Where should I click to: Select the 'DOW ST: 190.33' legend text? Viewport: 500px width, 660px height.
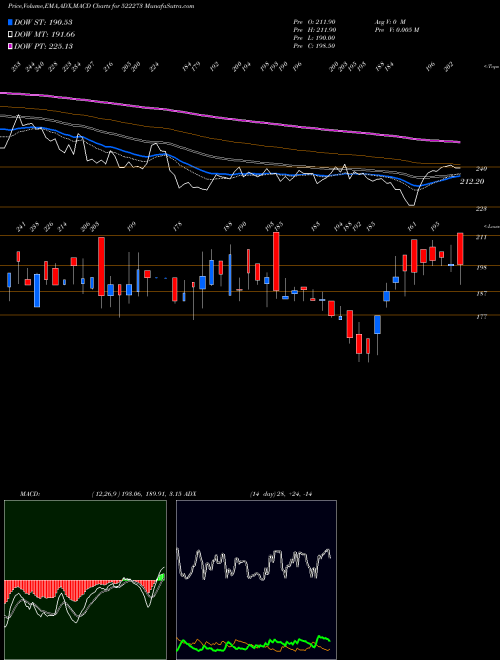pos(43,22)
